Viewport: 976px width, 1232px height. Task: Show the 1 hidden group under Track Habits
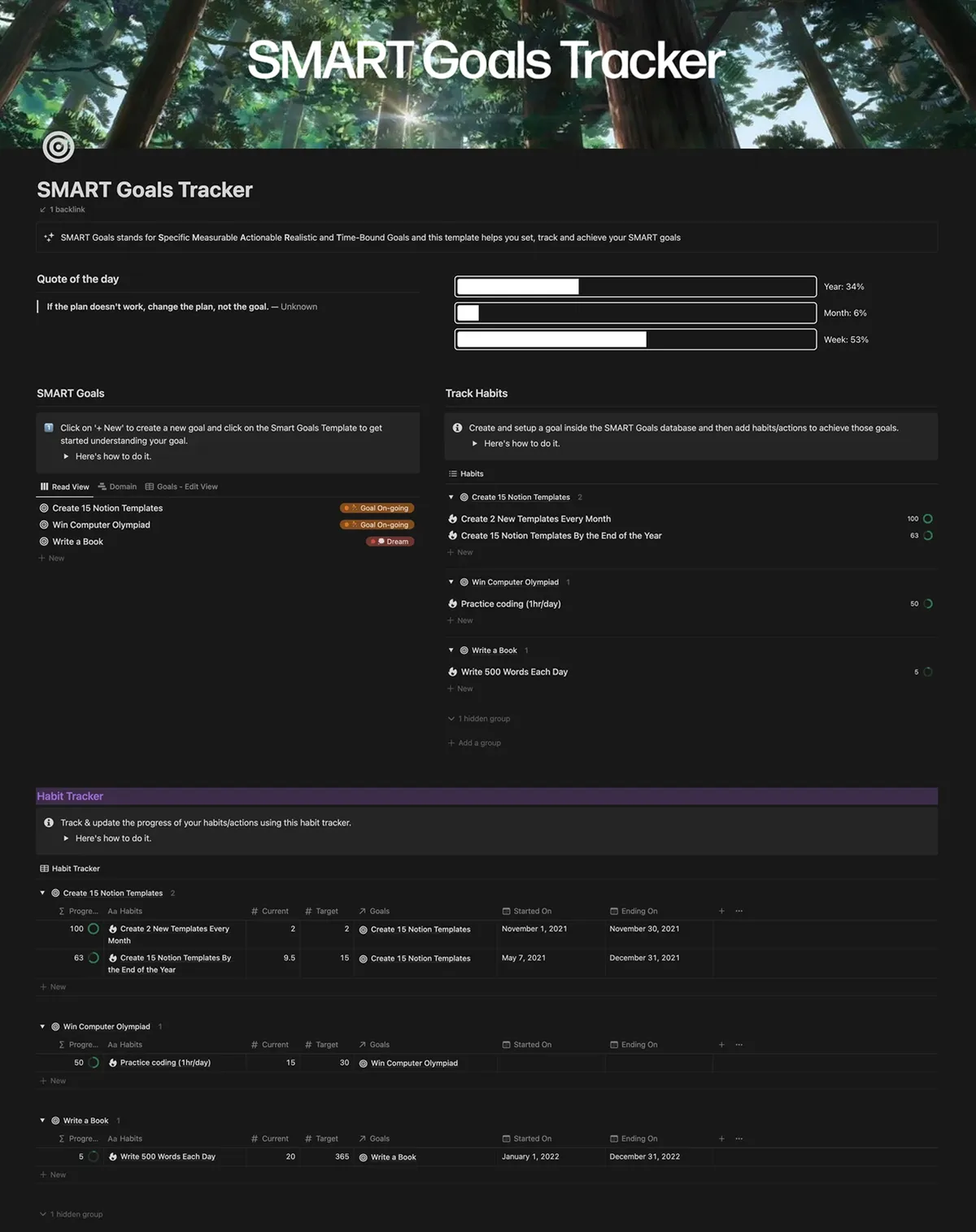(x=479, y=719)
